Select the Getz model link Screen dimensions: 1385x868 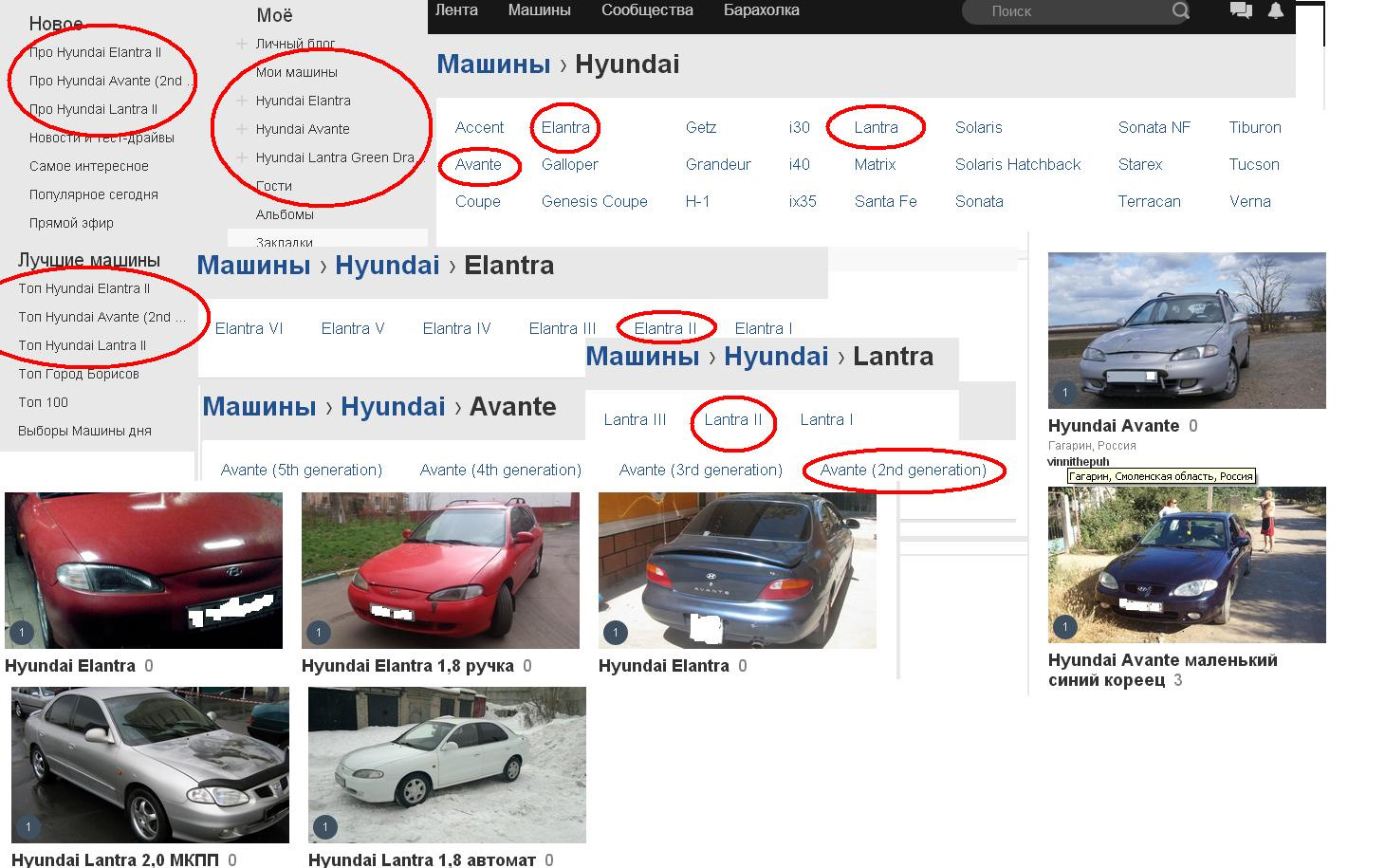coord(700,127)
